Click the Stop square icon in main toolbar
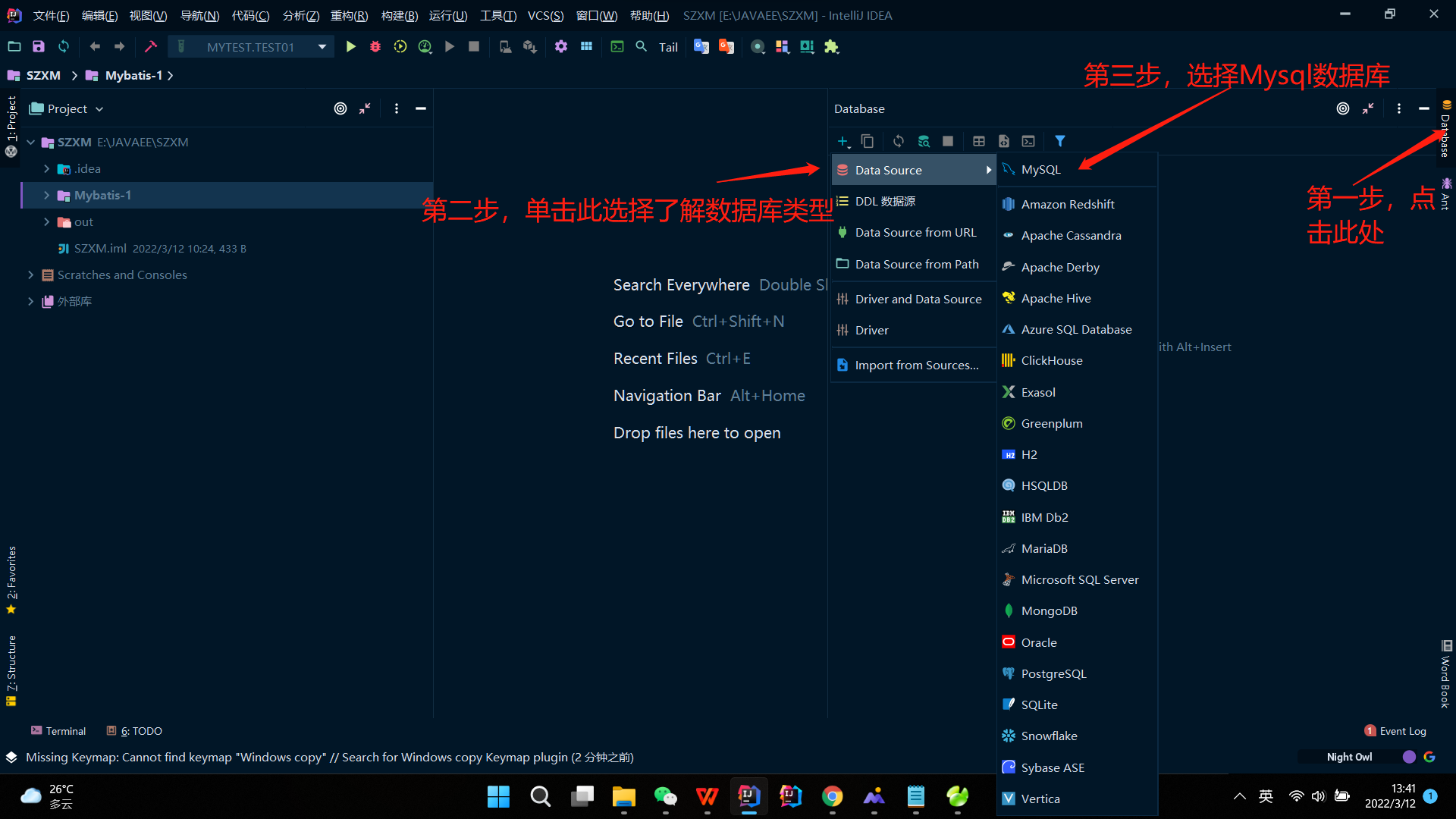1456x819 pixels. (x=474, y=47)
